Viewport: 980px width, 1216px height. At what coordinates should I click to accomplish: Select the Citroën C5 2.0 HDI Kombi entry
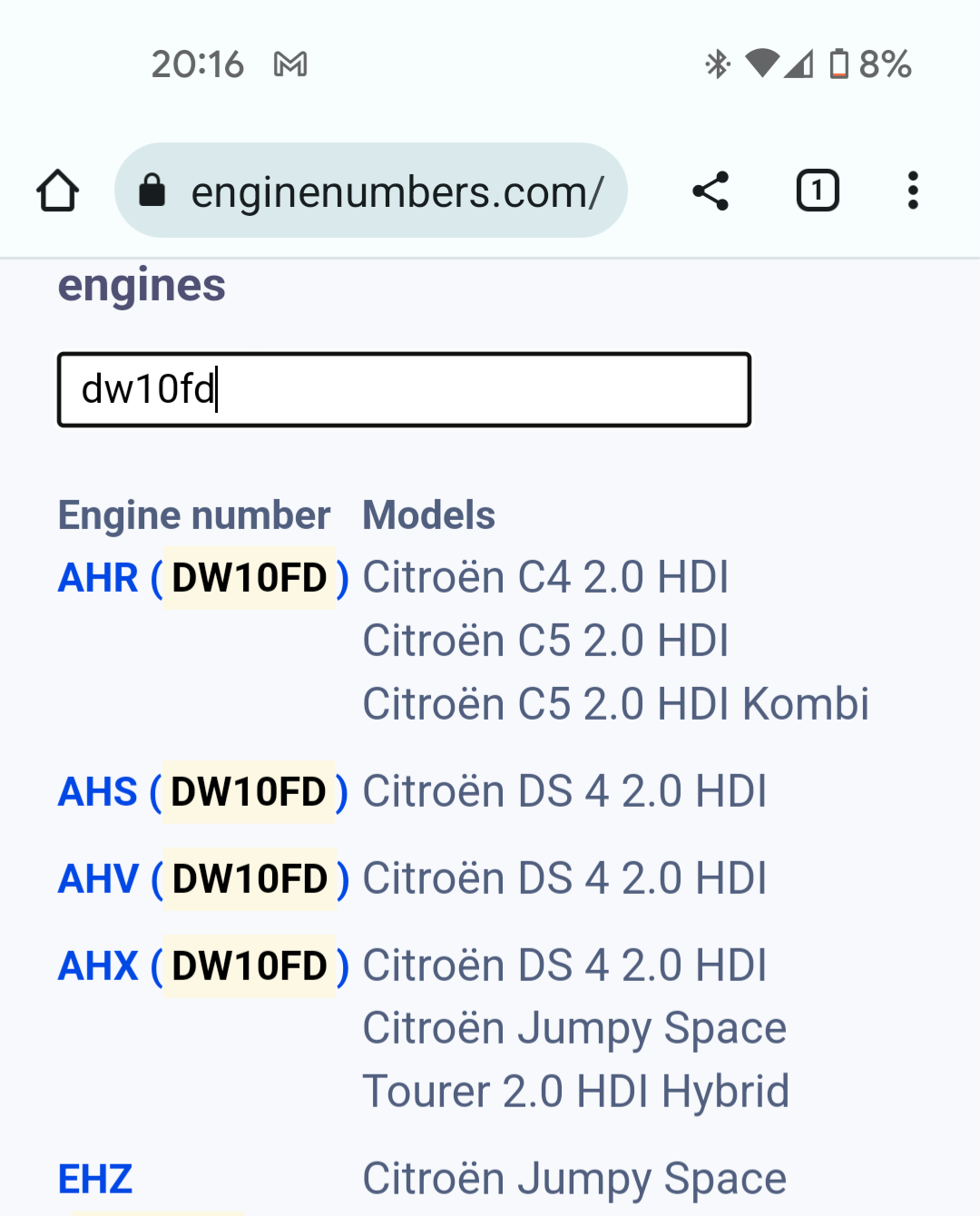click(616, 704)
